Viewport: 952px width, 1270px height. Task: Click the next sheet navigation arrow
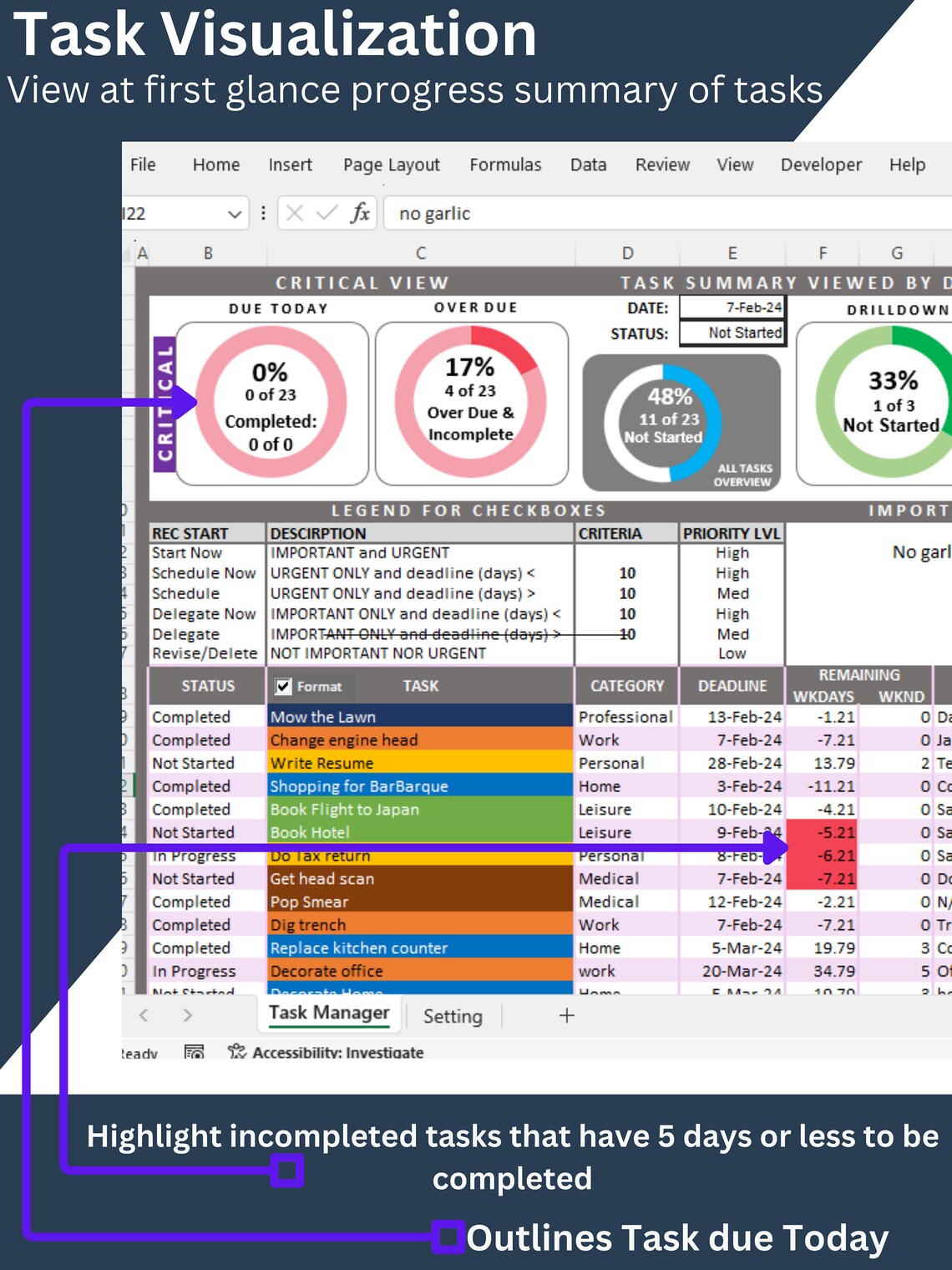tap(185, 1015)
